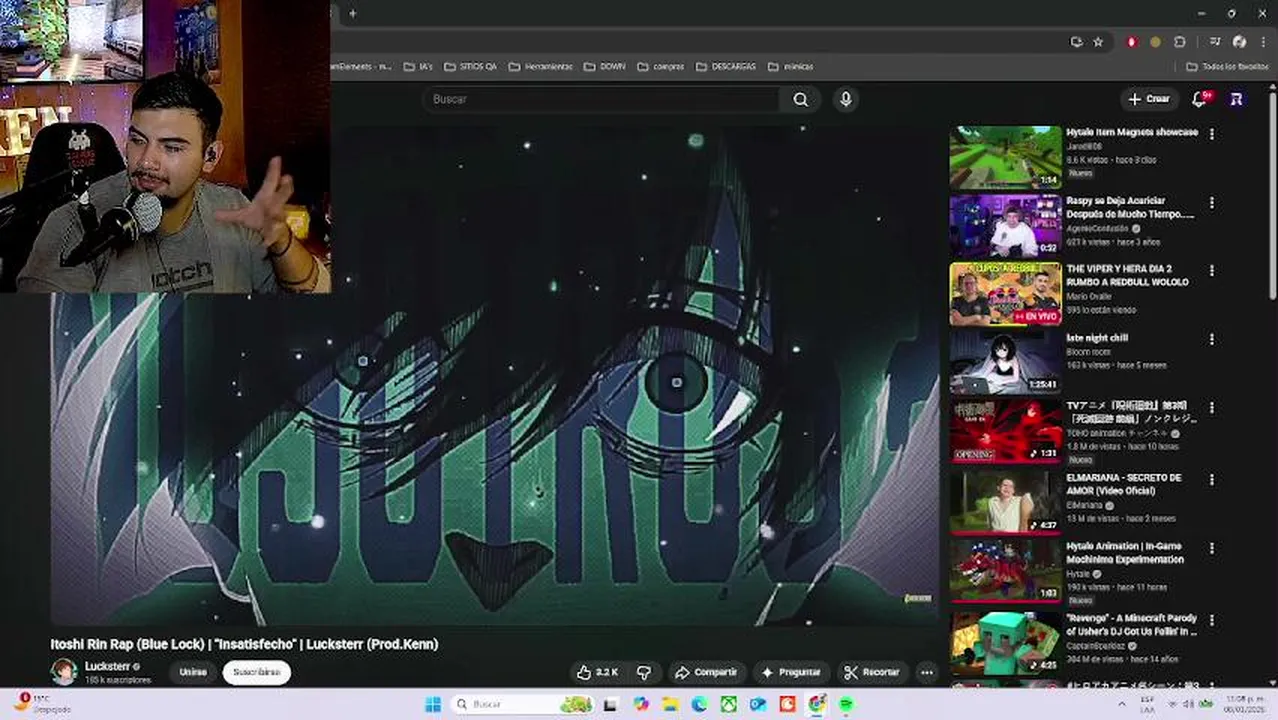1278x720 pixels.
Task: Open Hytale Item Magnets showcase thumbnail
Action: pos(1005,157)
